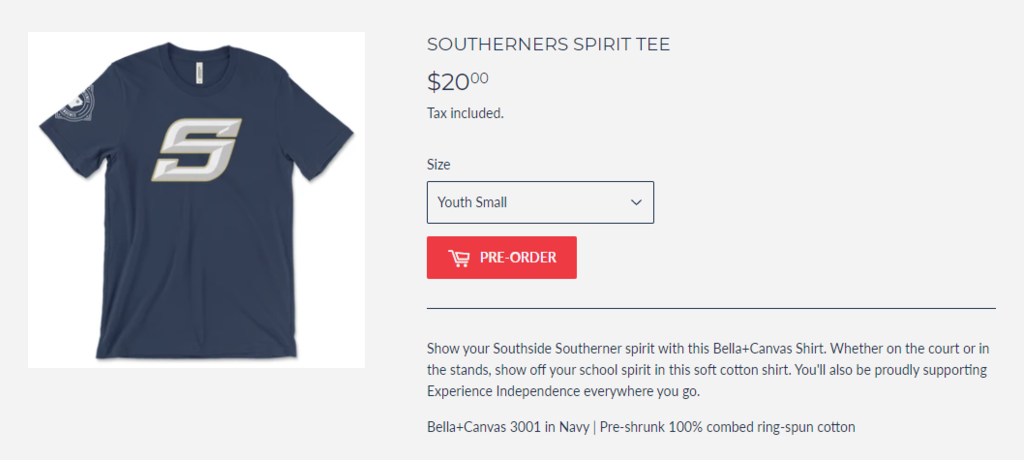Click the chevron arrow in the Size selector
The width and height of the screenshot is (1024, 460).
(636, 203)
